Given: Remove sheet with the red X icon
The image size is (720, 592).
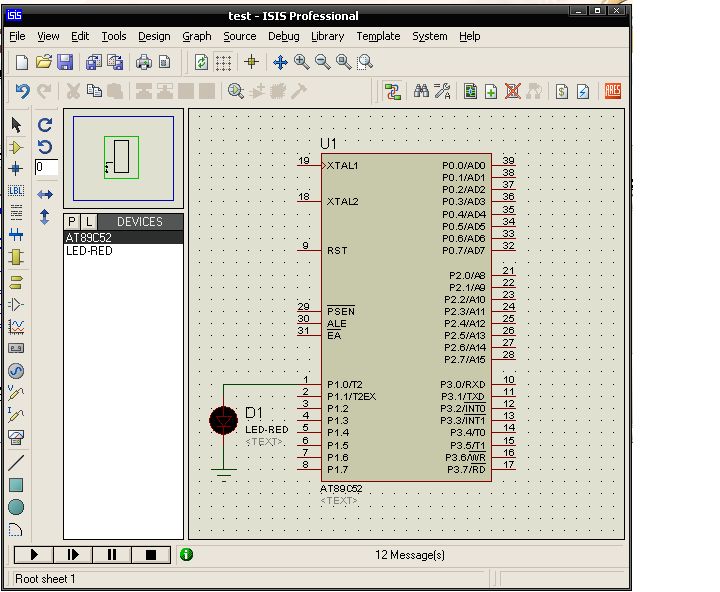Looking at the screenshot, I should [x=512, y=91].
